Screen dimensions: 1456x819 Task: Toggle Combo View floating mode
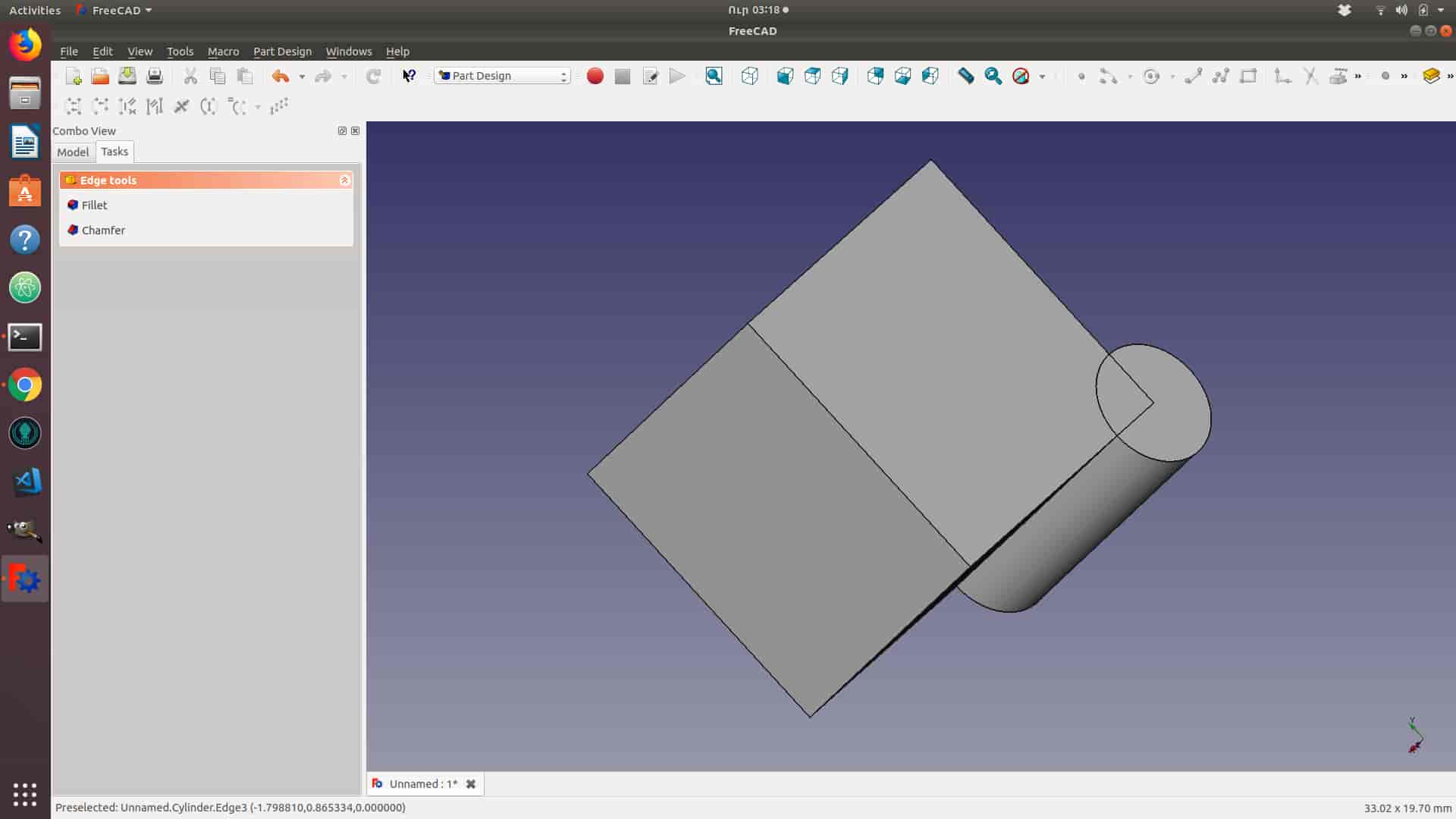(342, 131)
